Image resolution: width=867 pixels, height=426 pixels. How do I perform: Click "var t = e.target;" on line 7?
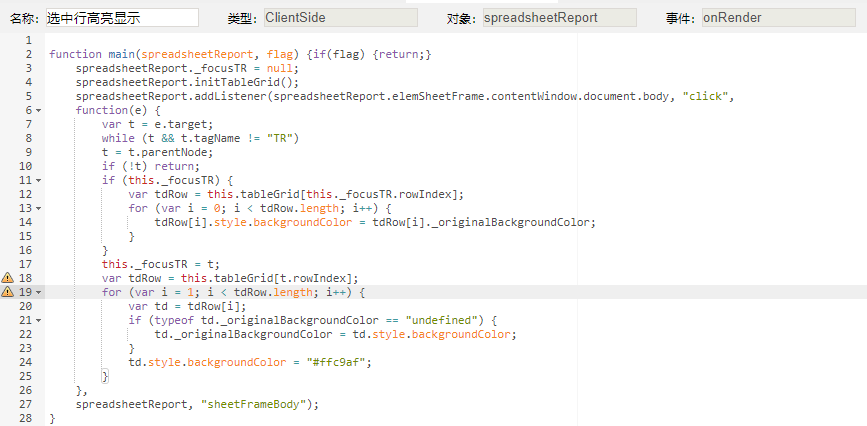pos(157,124)
